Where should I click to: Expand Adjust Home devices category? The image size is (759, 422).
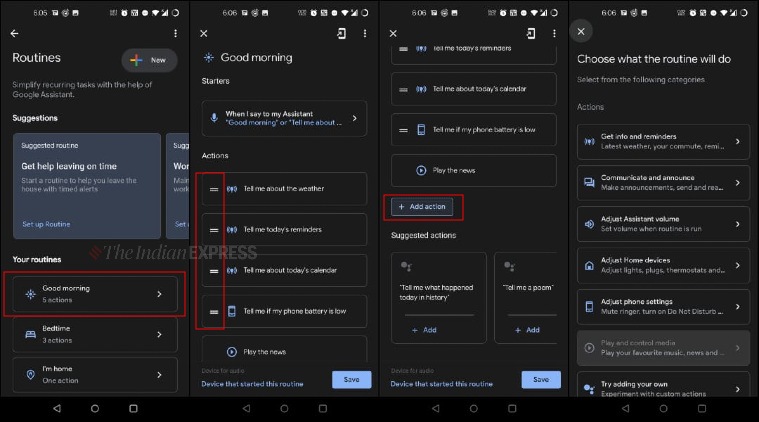[x=738, y=265]
